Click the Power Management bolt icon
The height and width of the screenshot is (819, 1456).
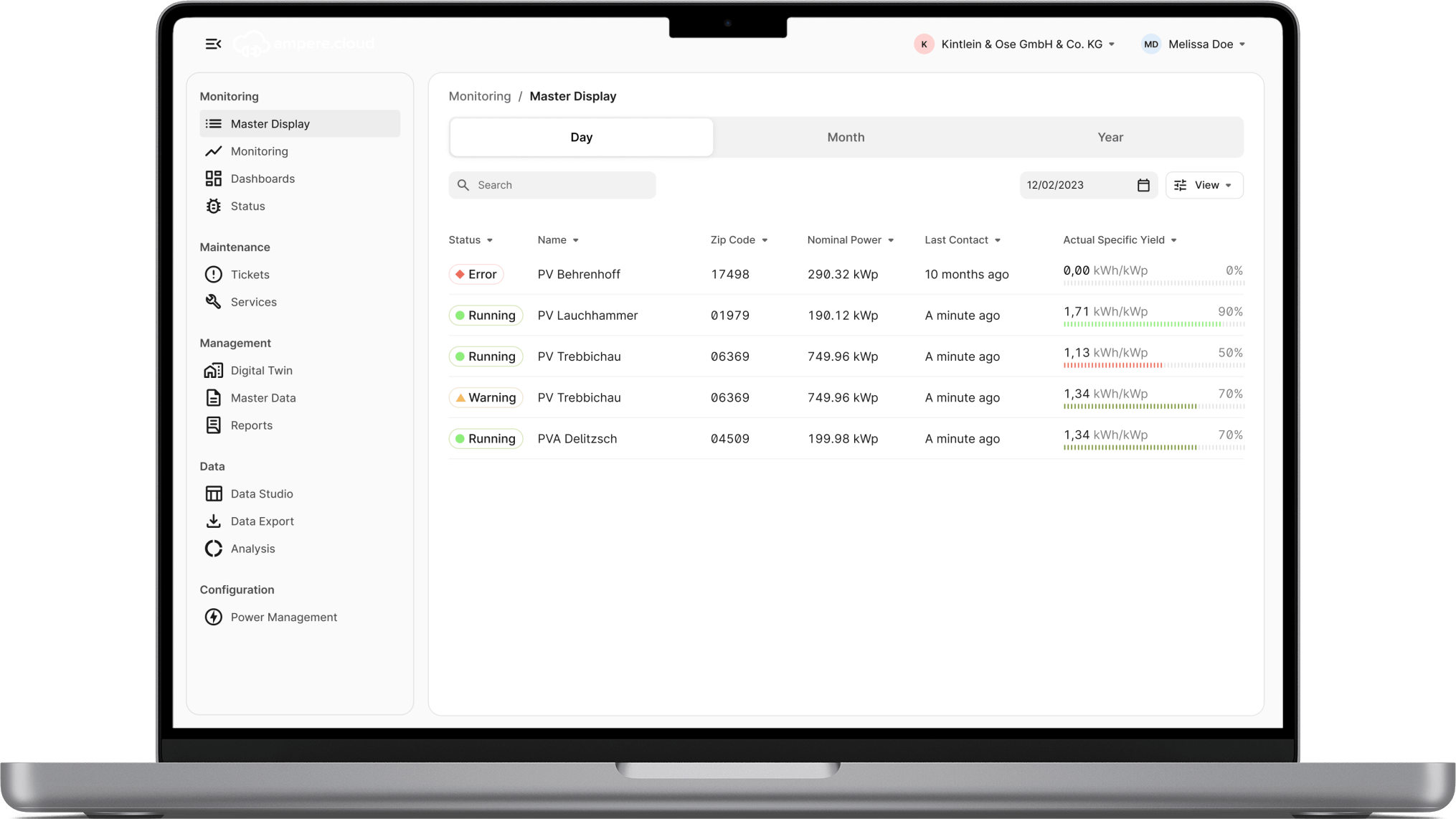point(213,617)
